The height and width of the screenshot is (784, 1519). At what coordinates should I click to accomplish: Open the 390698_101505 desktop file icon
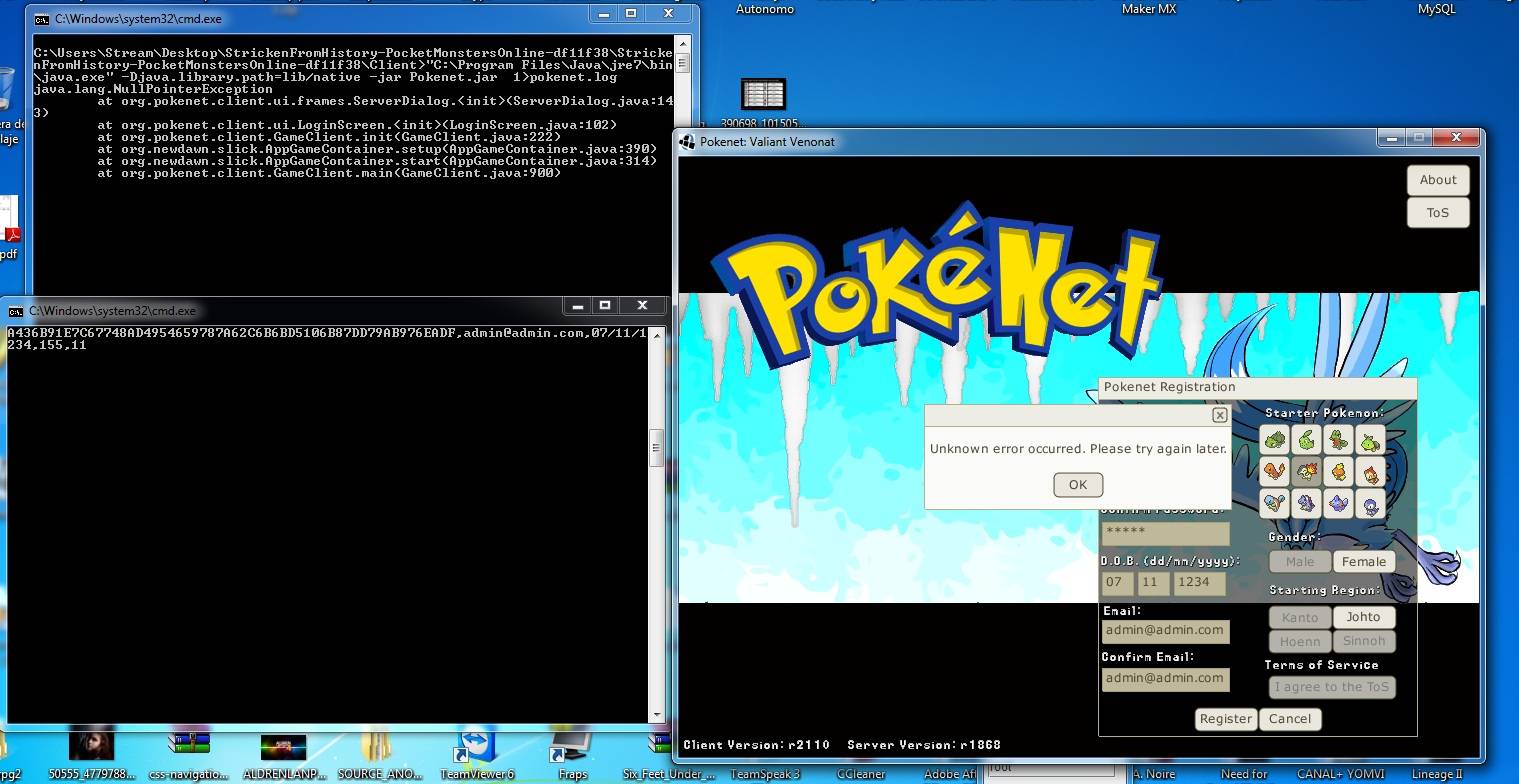[763, 104]
